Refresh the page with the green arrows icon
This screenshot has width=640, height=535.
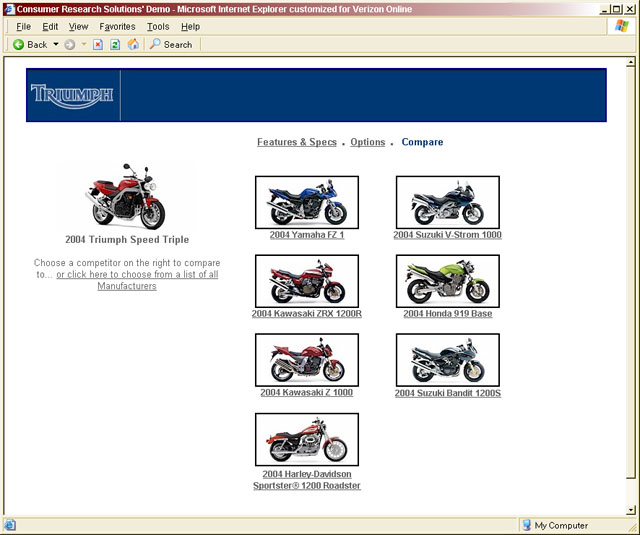[116, 44]
